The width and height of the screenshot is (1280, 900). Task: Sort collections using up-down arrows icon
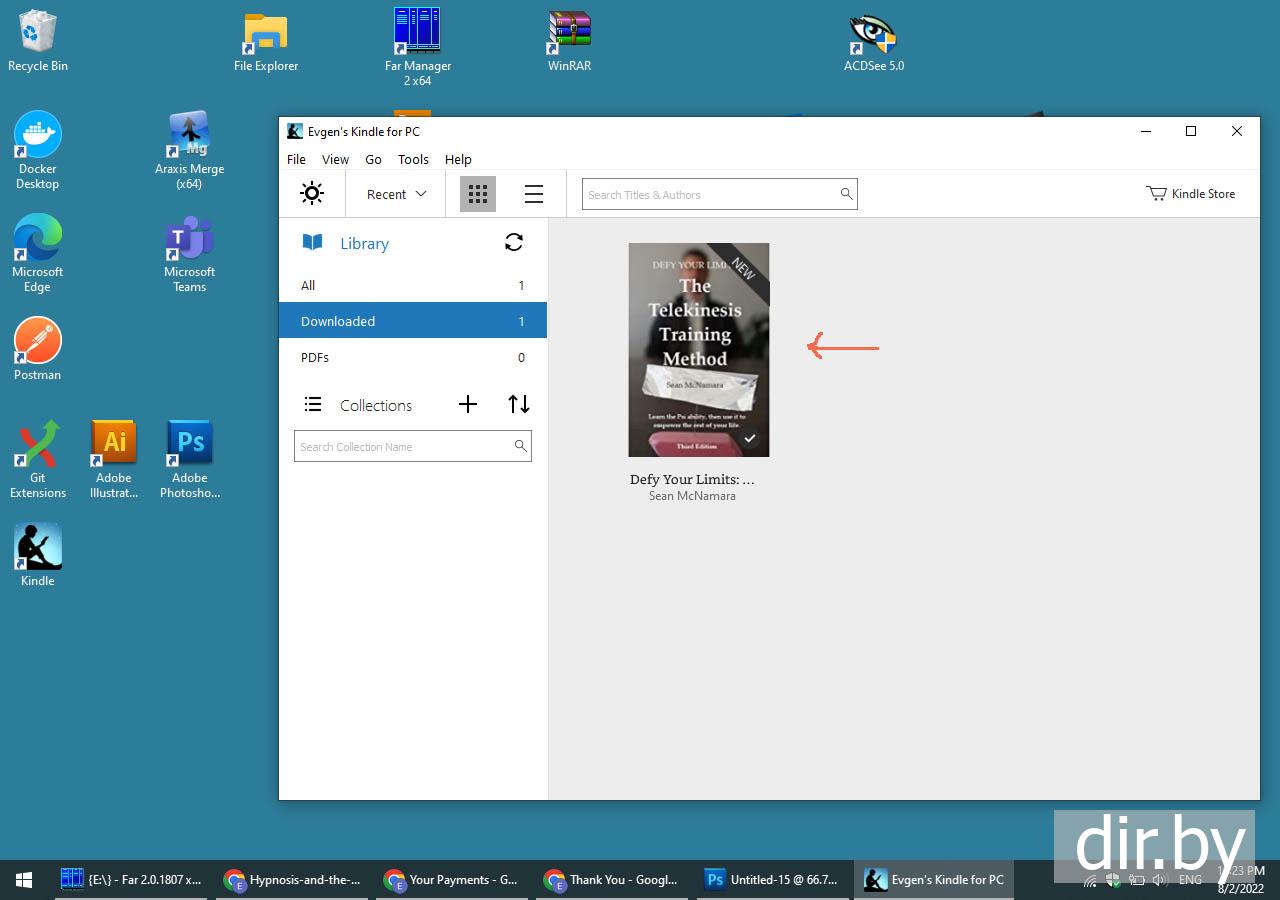(518, 404)
